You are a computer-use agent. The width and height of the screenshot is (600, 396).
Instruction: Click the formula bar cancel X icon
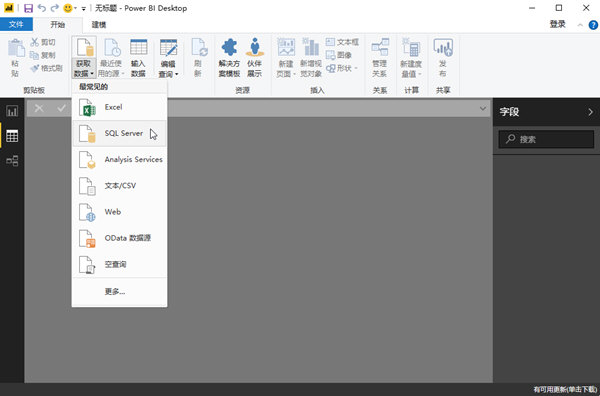coord(39,109)
